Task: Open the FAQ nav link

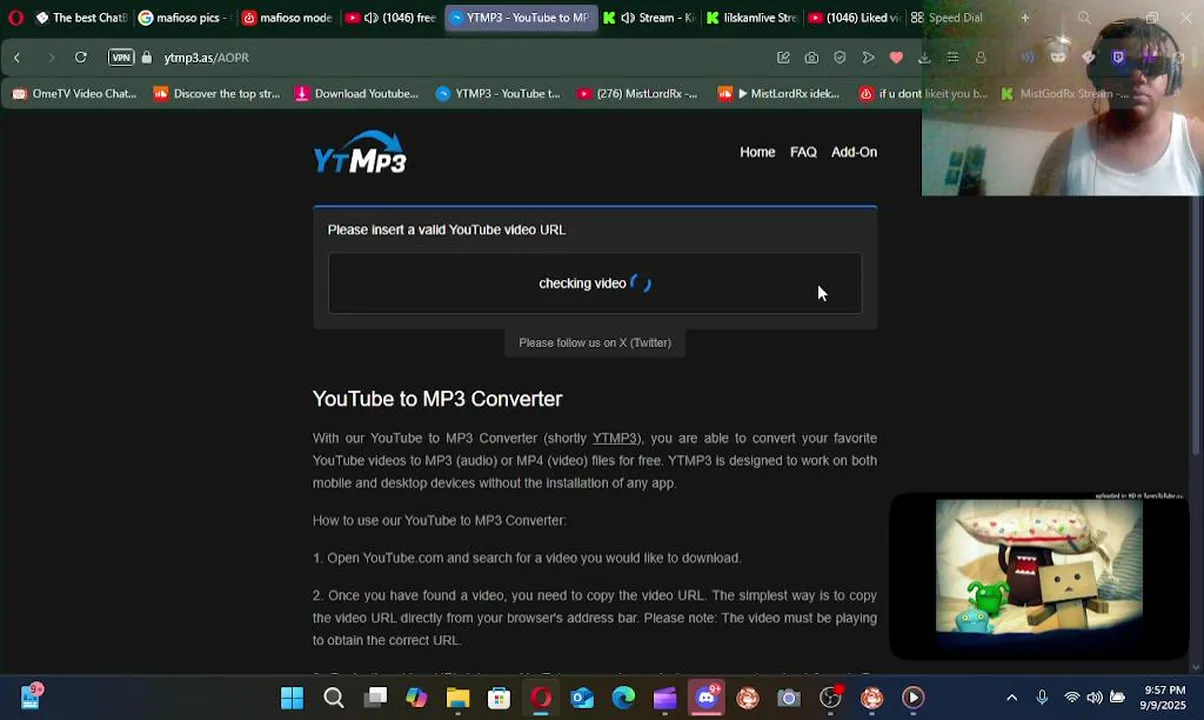Action: (803, 152)
